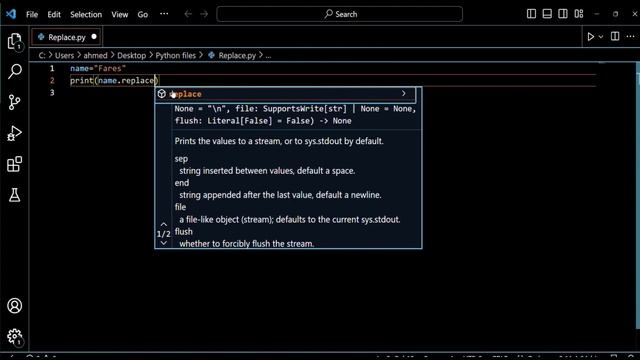Click line number 2 in gutter
Screen dimensions: 640x360
(x=52, y=80)
